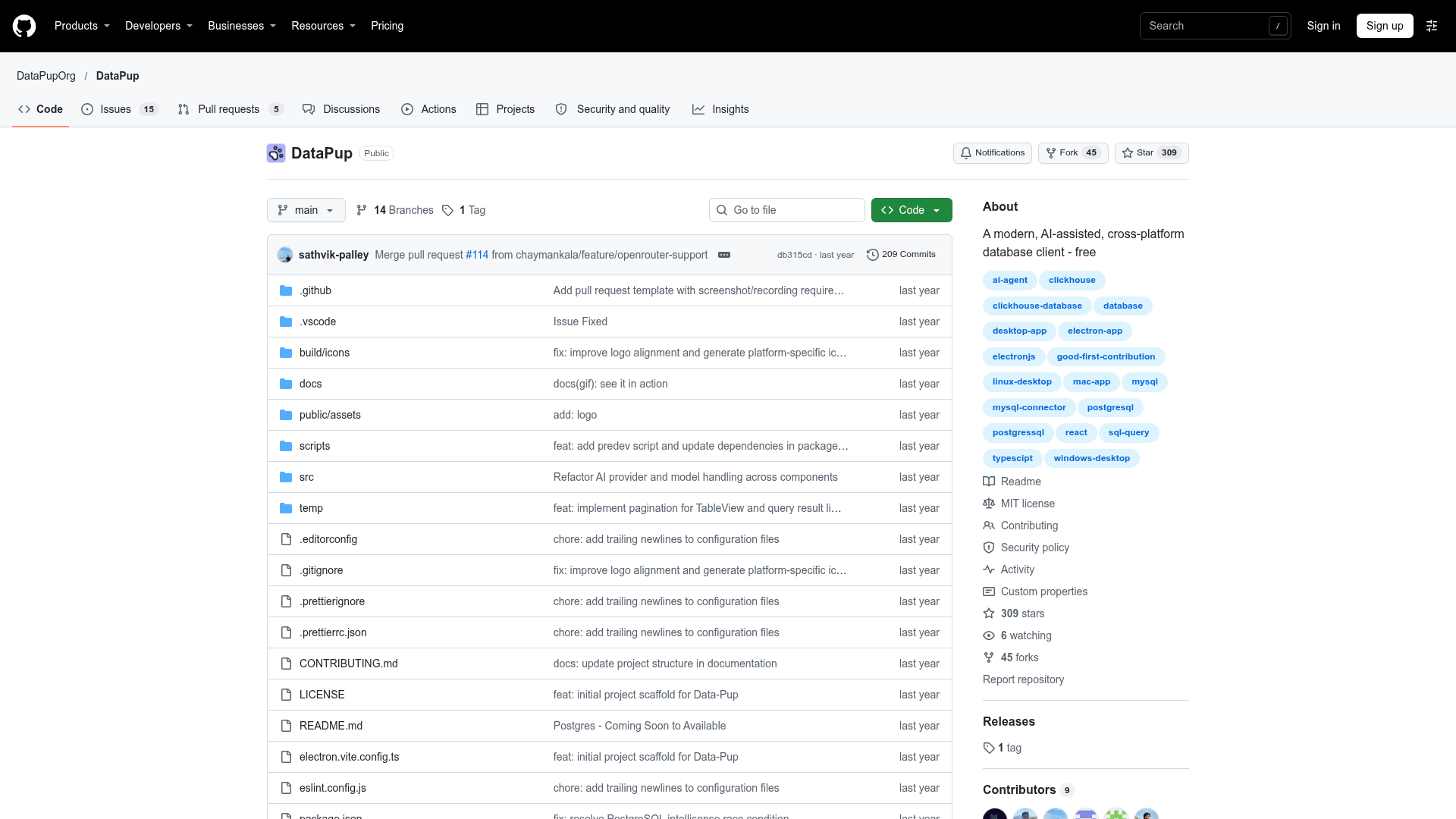The image size is (1456, 819).
Task: Expand the Developers menu
Action: (x=158, y=26)
